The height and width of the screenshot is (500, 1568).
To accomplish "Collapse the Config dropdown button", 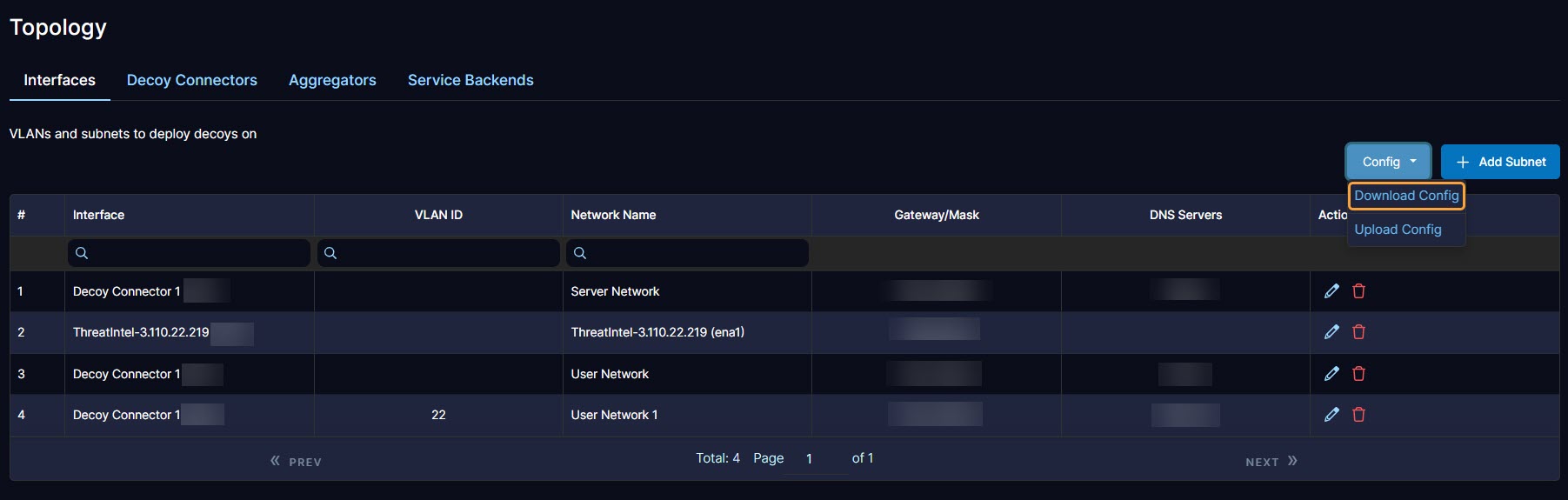I will tap(1388, 162).
